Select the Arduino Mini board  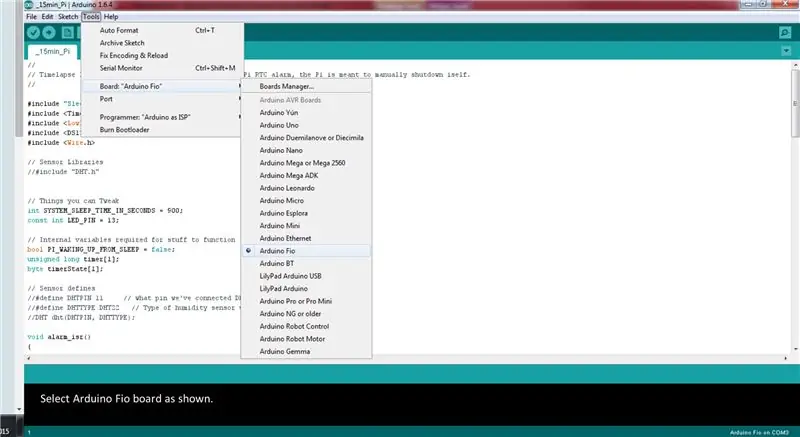306,225
